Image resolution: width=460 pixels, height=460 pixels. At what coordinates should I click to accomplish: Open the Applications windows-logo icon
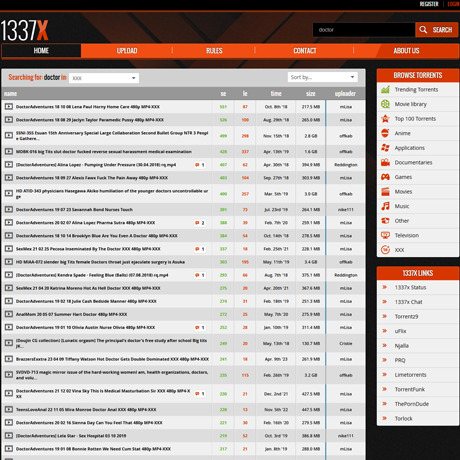click(x=385, y=148)
